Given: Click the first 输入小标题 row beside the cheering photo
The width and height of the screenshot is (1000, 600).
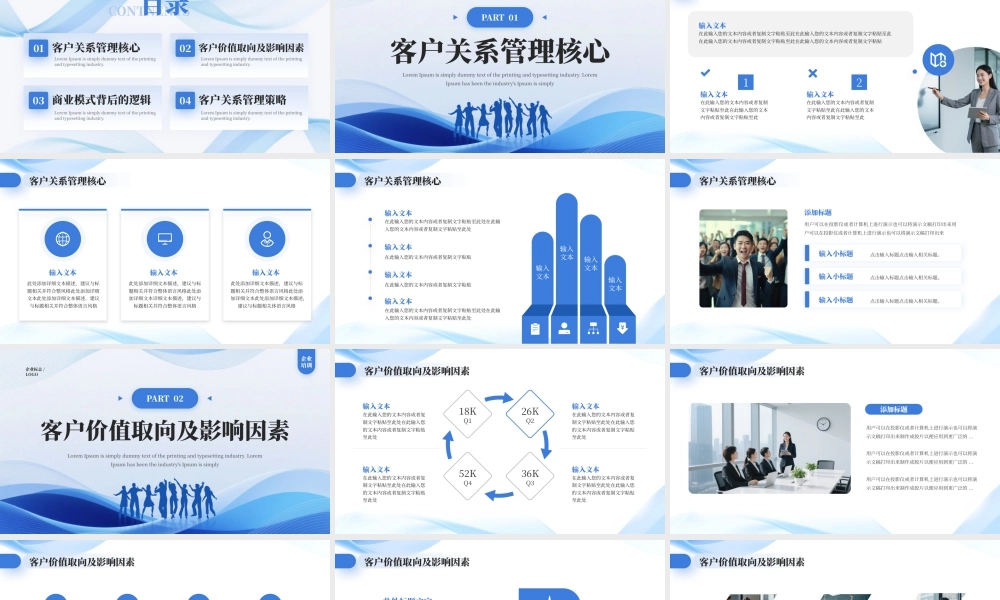Looking at the screenshot, I should [x=883, y=254].
